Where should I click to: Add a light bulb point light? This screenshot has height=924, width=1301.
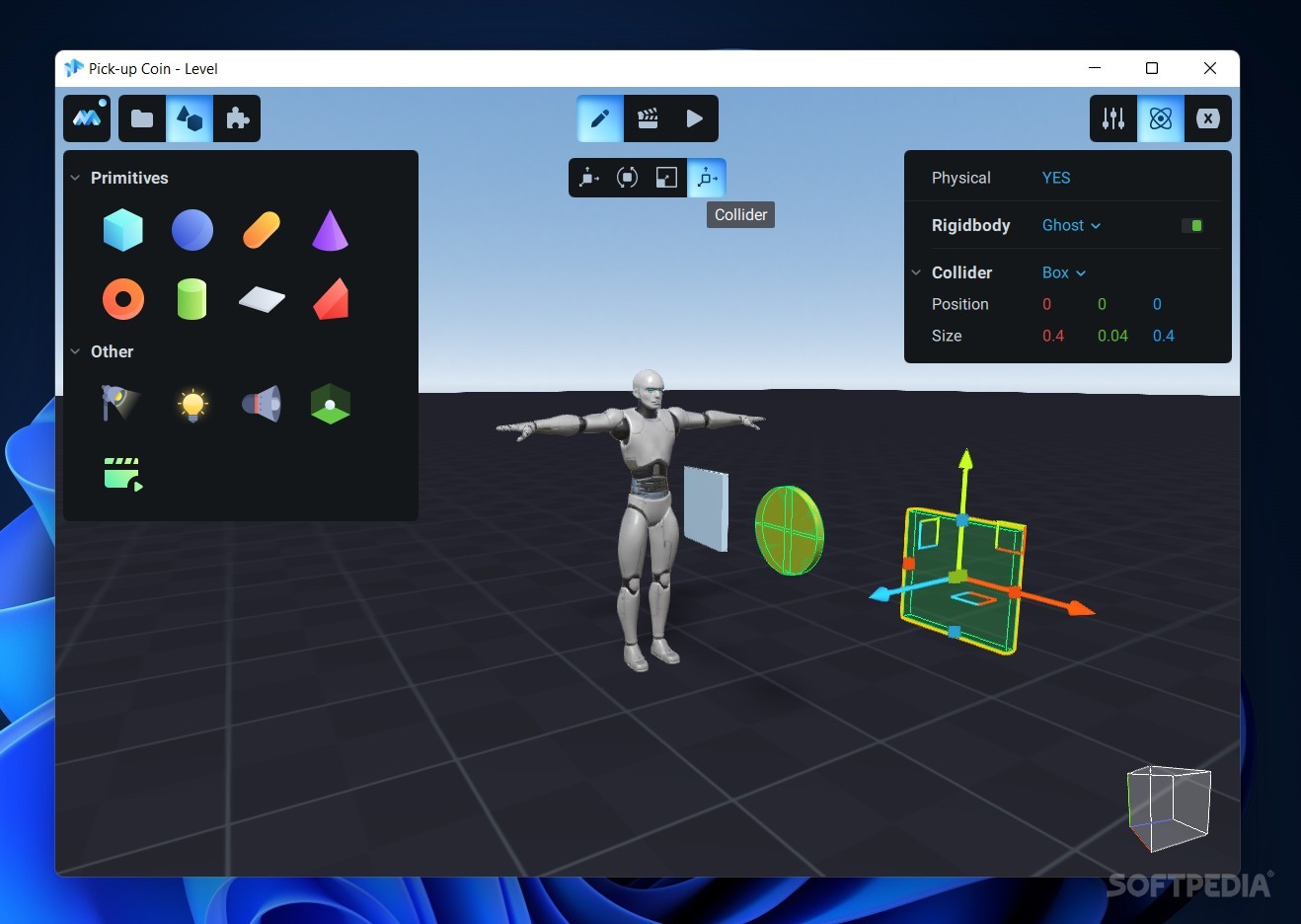click(192, 405)
